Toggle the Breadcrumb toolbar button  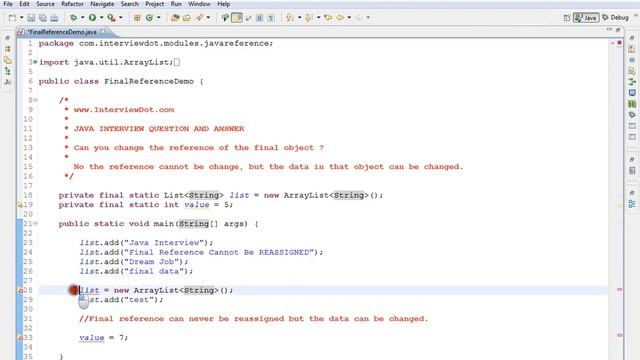(225, 18)
